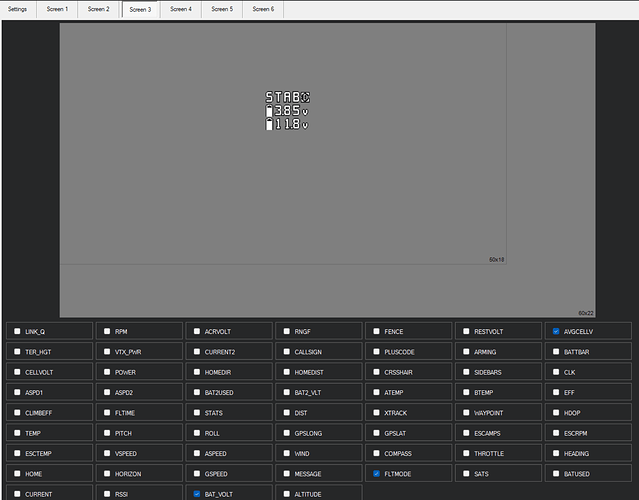639x500 pixels.
Task: Check the ESCAMPS option
Action: (x=466, y=433)
